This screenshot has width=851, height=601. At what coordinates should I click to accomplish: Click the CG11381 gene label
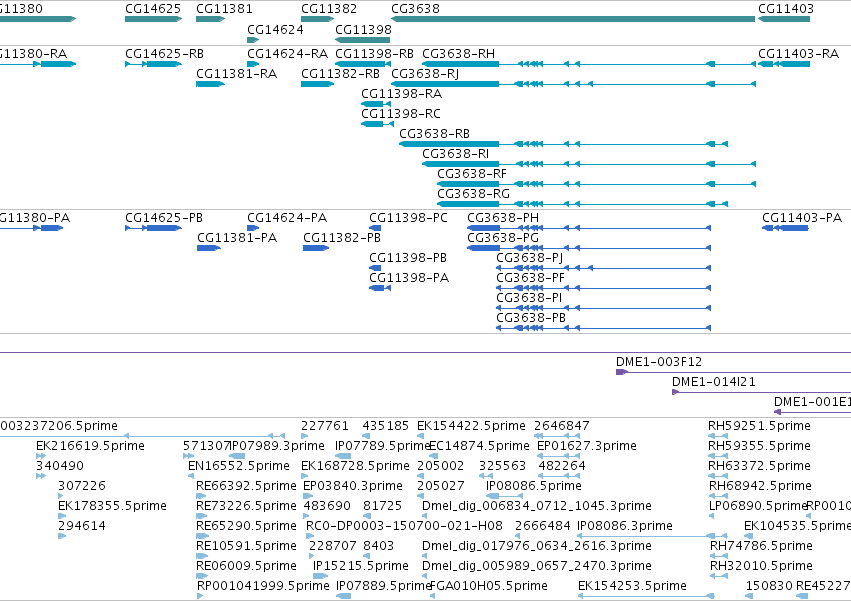pyautogui.click(x=224, y=9)
